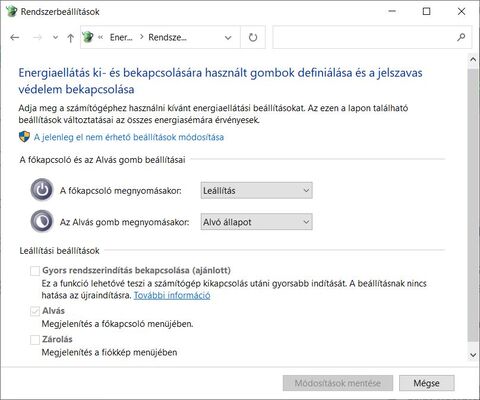Open the Leállítás power button dropdown
This screenshot has height=400, width=480.
click(256, 191)
